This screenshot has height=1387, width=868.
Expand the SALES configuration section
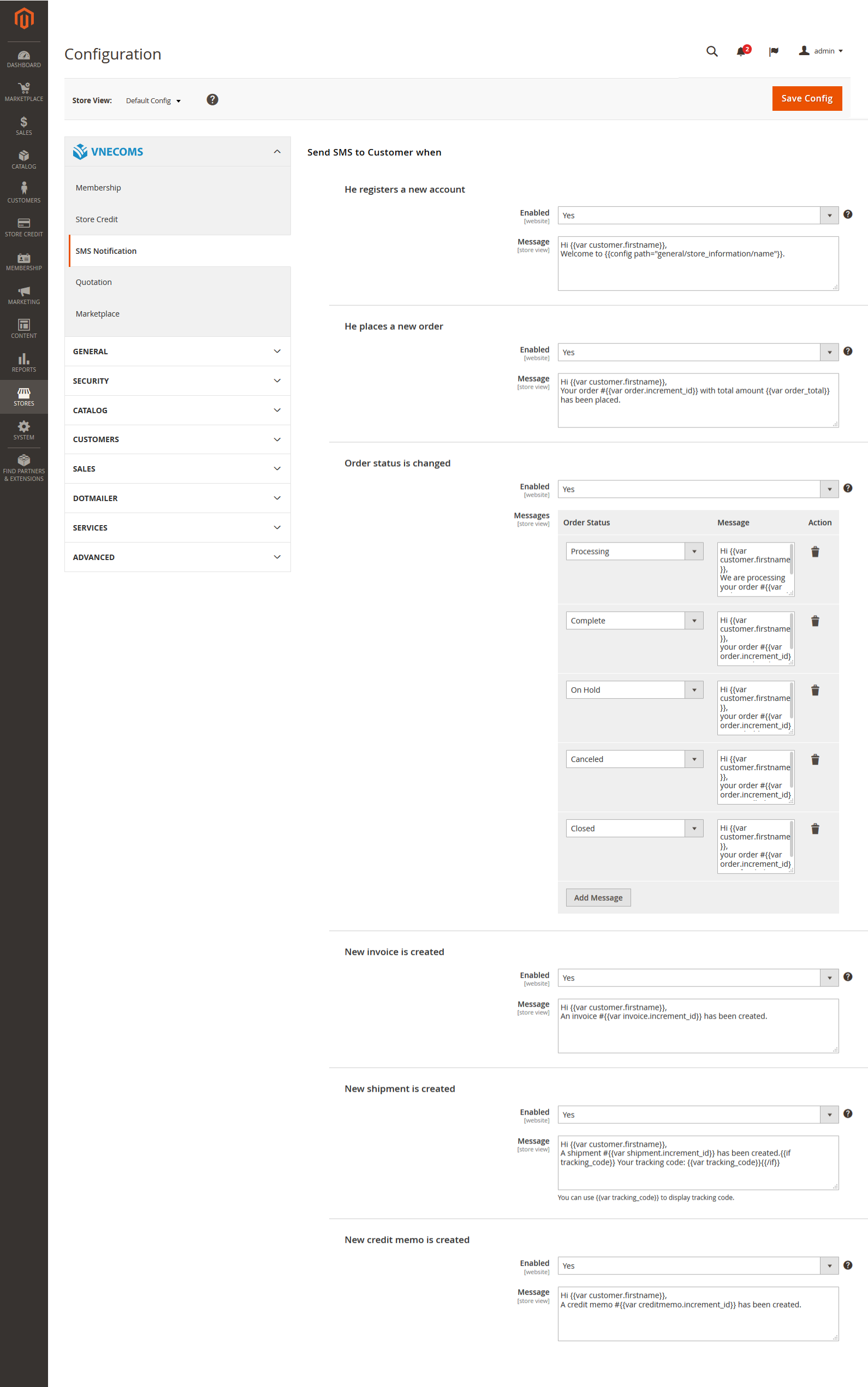[177, 469]
